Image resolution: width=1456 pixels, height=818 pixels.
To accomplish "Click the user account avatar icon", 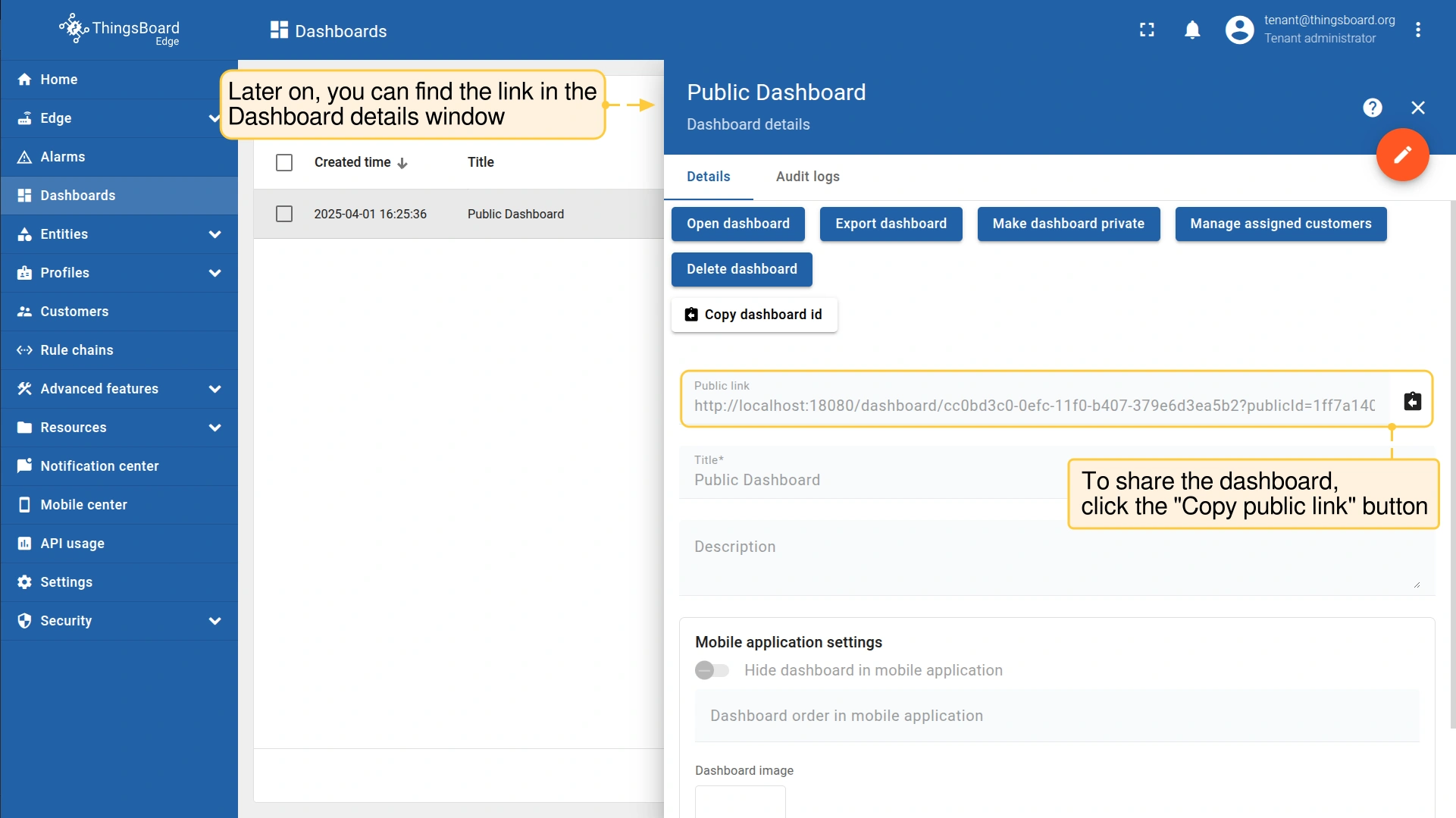I will (x=1239, y=30).
